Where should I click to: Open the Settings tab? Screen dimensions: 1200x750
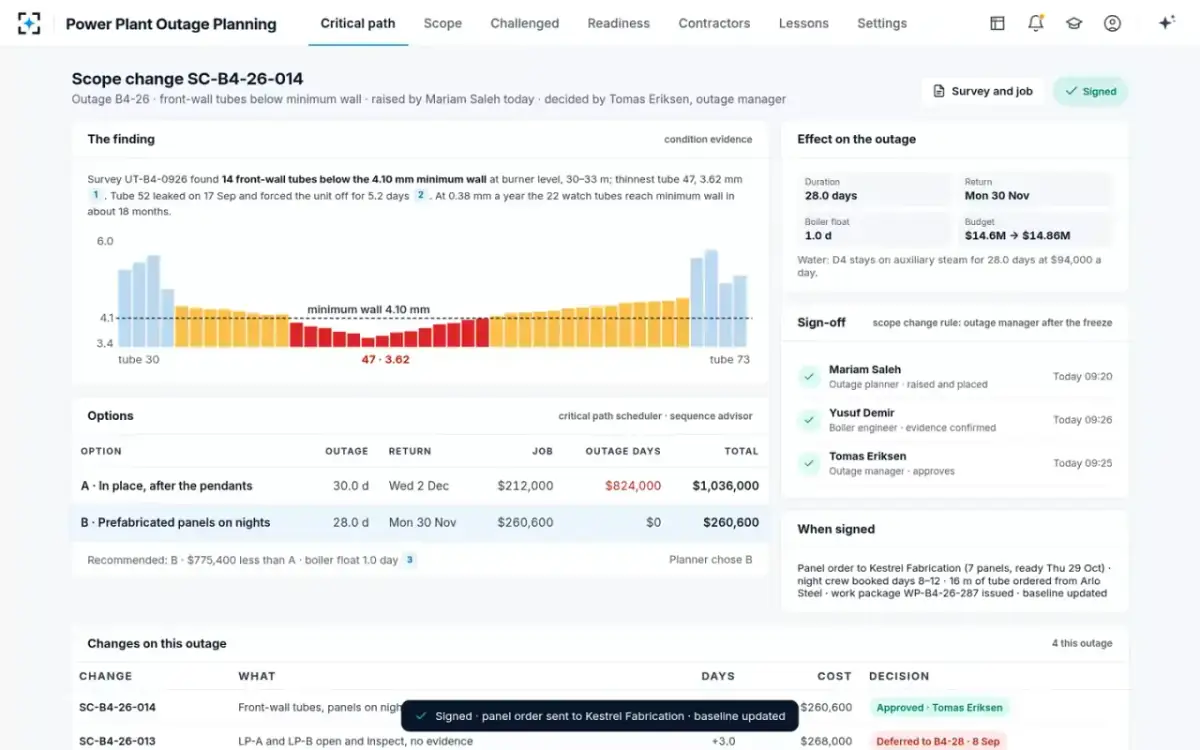pyautogui.click(x=882, y=23)
